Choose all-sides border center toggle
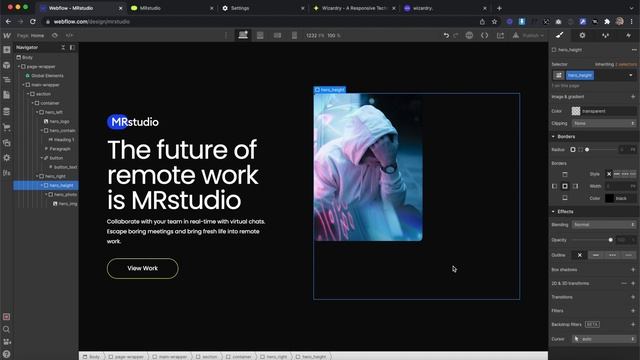The width and height of the screenshot is (640, 360). [x=565, y=186]
